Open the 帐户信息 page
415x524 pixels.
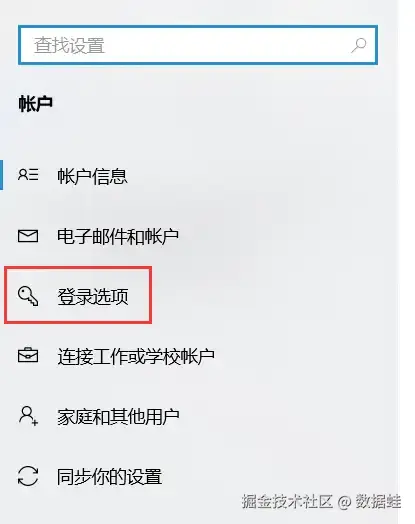pyautogui.click(x=93, y=176)
